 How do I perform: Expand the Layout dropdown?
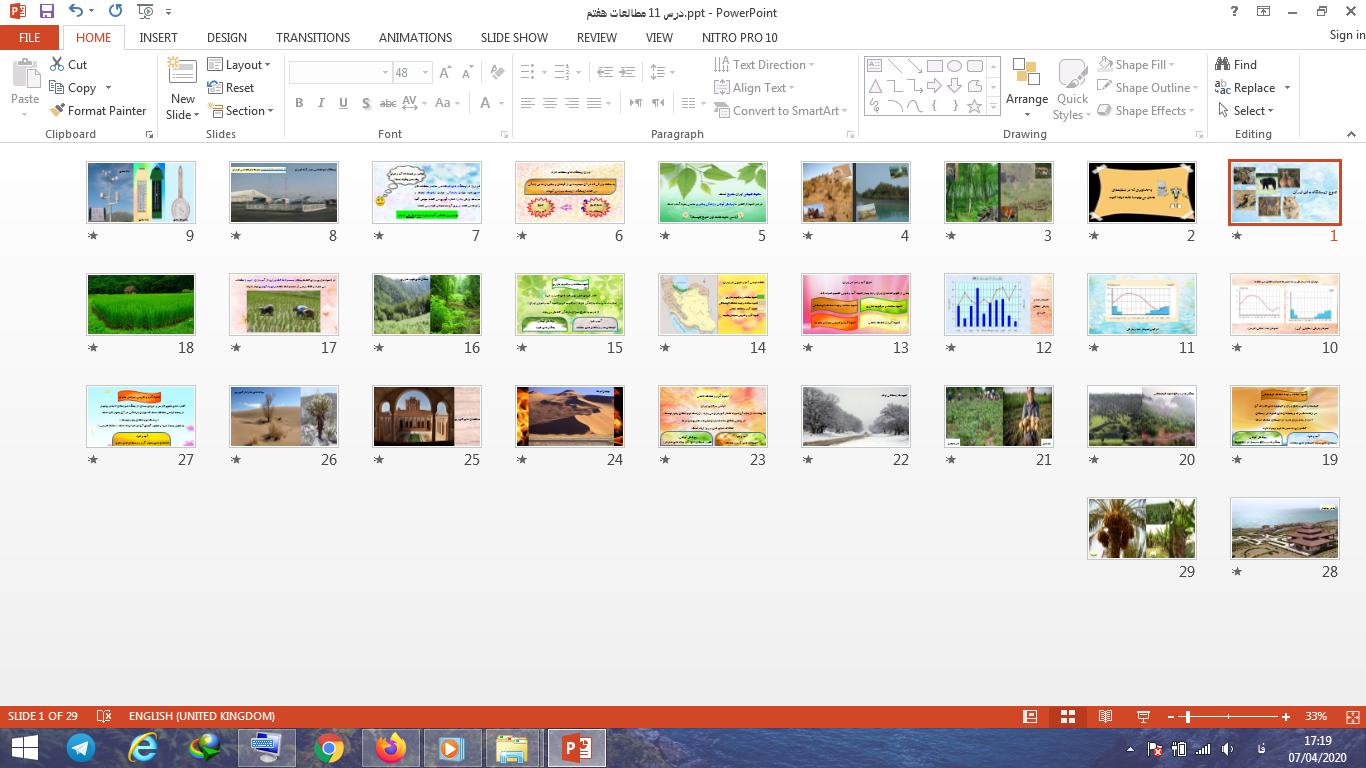click(240, 65)
